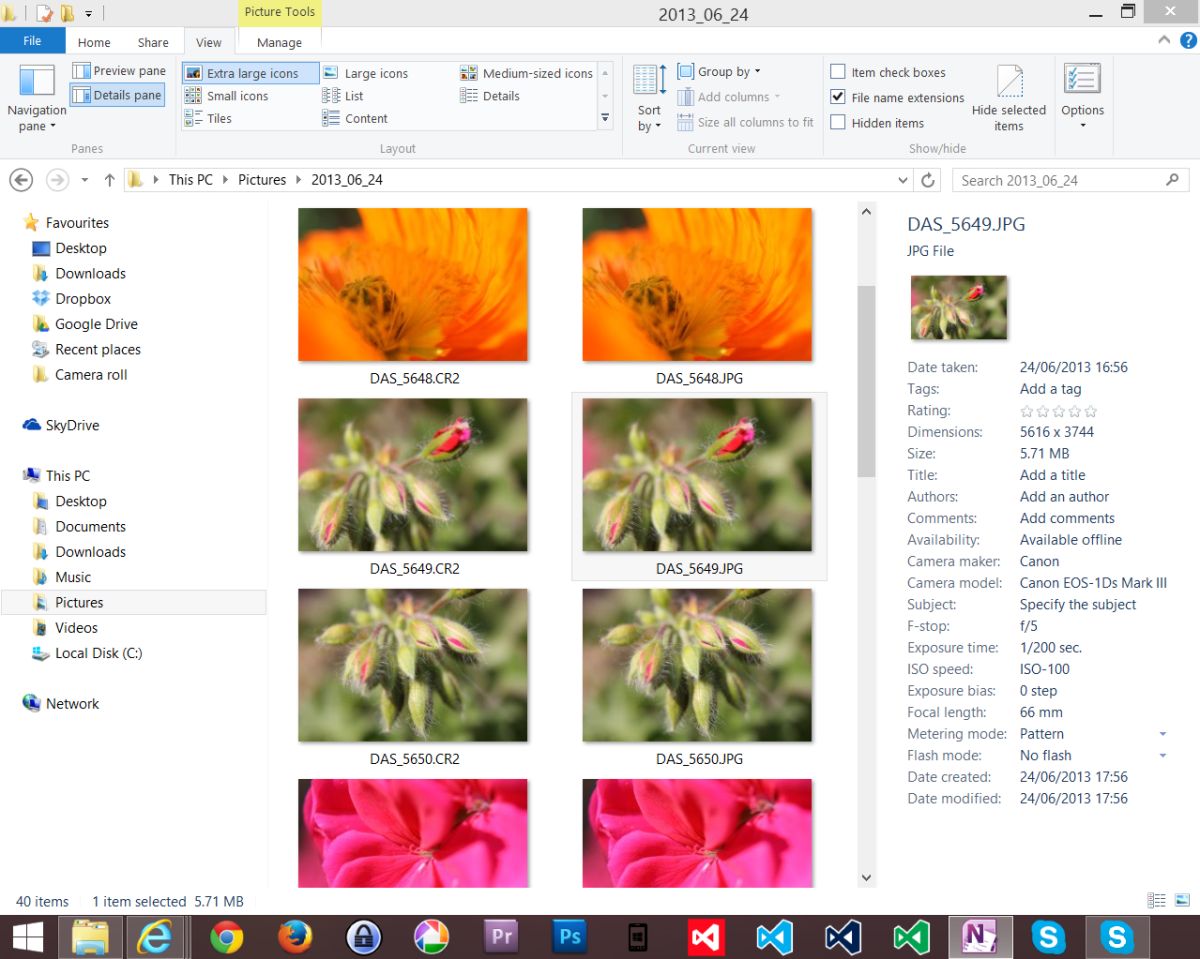Set rating to five stars

(x=1090, y=411)
